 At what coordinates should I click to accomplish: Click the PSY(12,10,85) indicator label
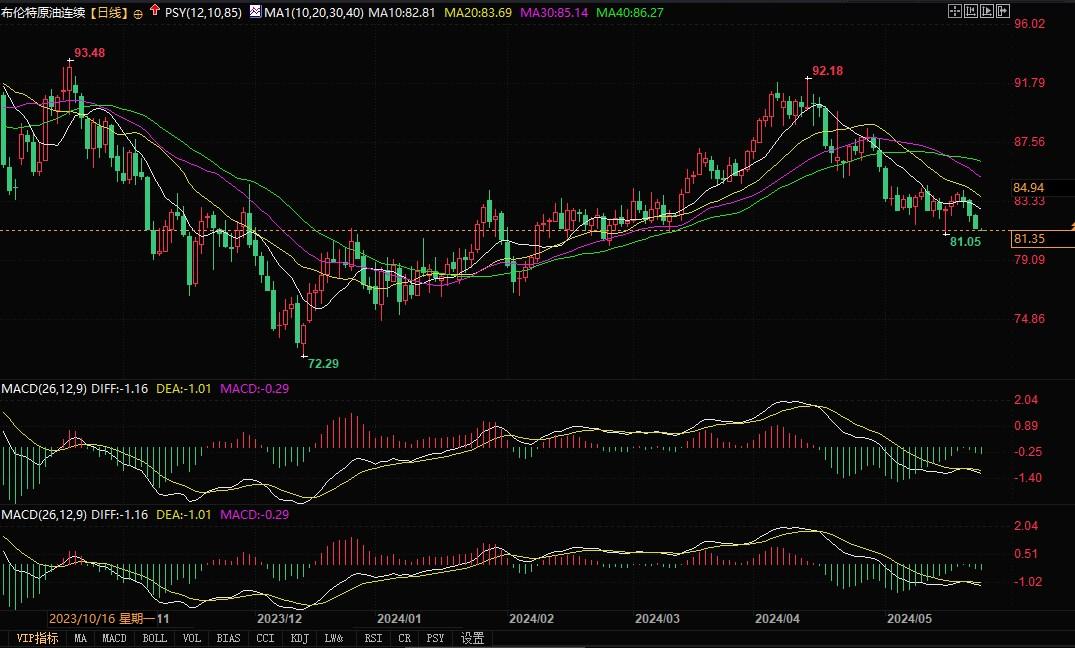(x=204, y=12)
